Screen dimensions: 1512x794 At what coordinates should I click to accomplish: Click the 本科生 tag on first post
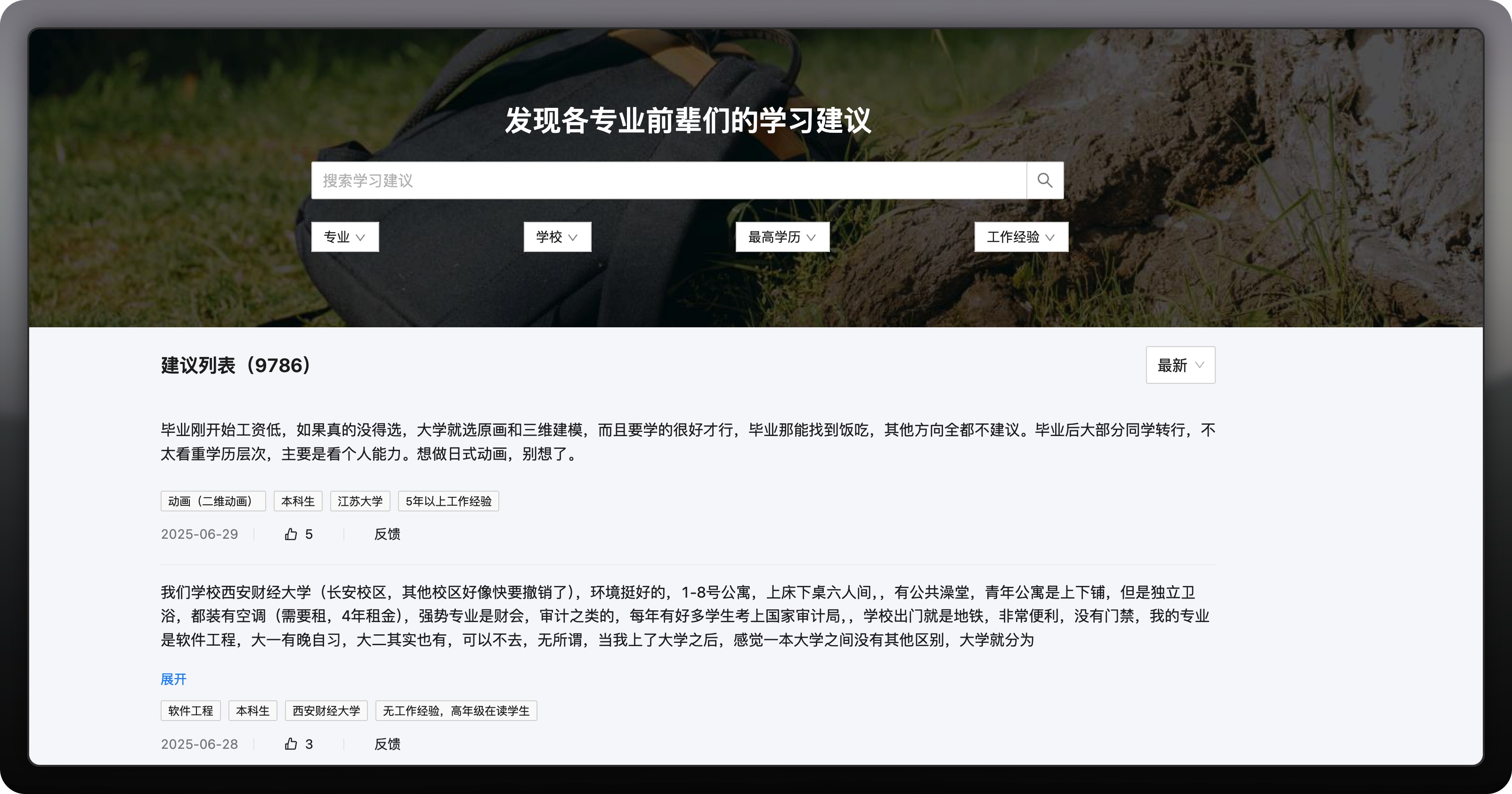point(298,501)
